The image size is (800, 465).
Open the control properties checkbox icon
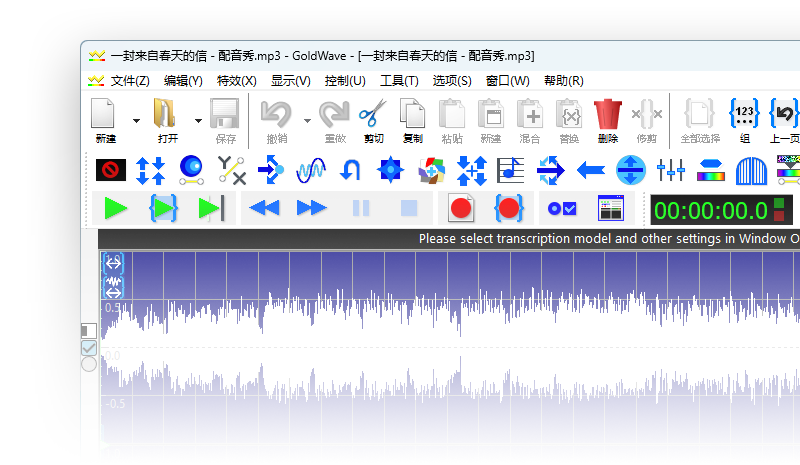[560, 208]
